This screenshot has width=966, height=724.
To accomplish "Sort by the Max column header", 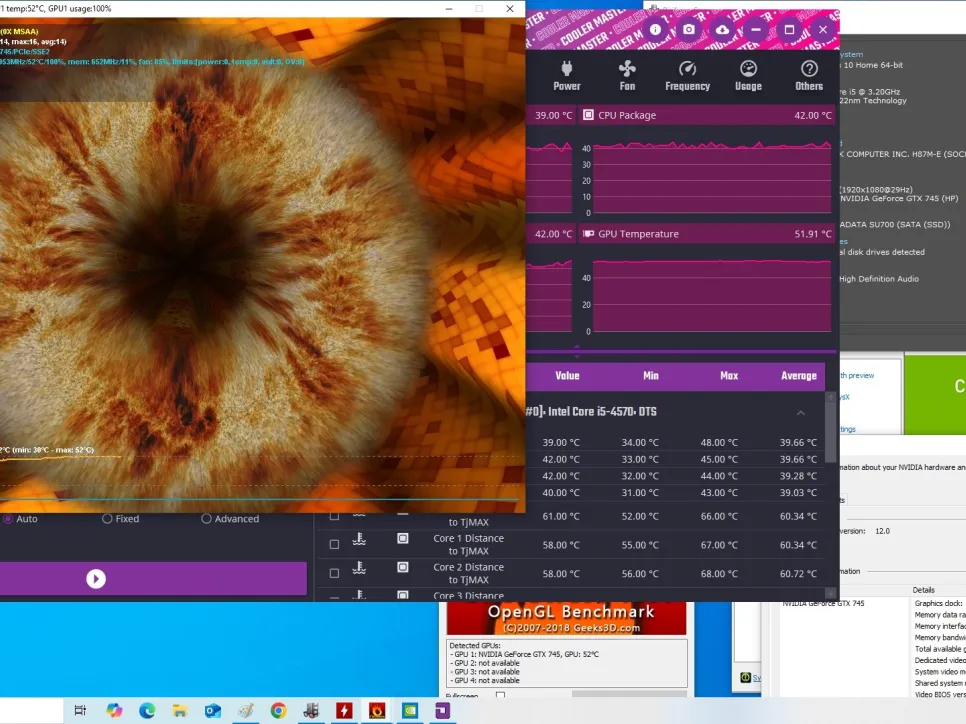I will [x=729, y=375].
